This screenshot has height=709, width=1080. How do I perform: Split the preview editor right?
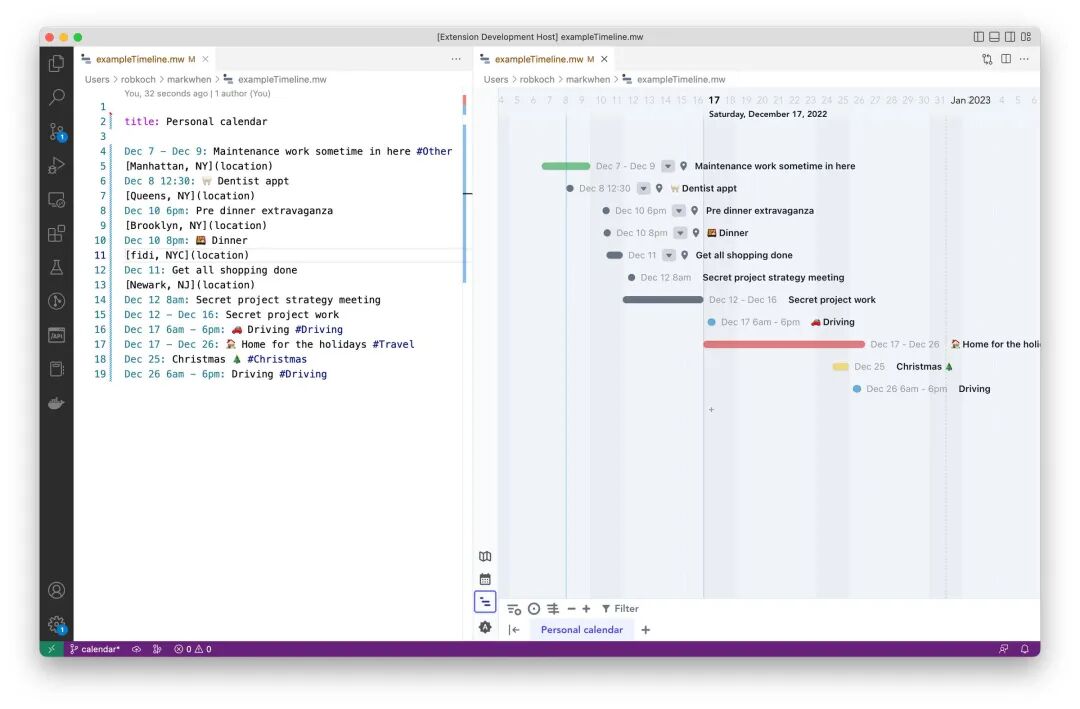click(x=1006, y=59)
